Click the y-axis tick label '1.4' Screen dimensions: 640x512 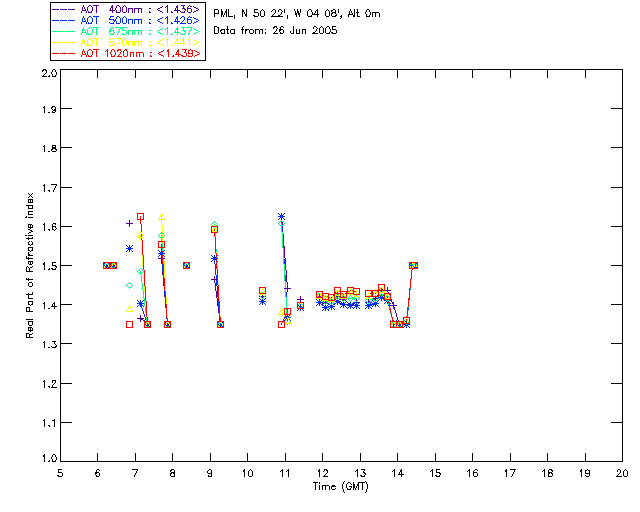49,305
